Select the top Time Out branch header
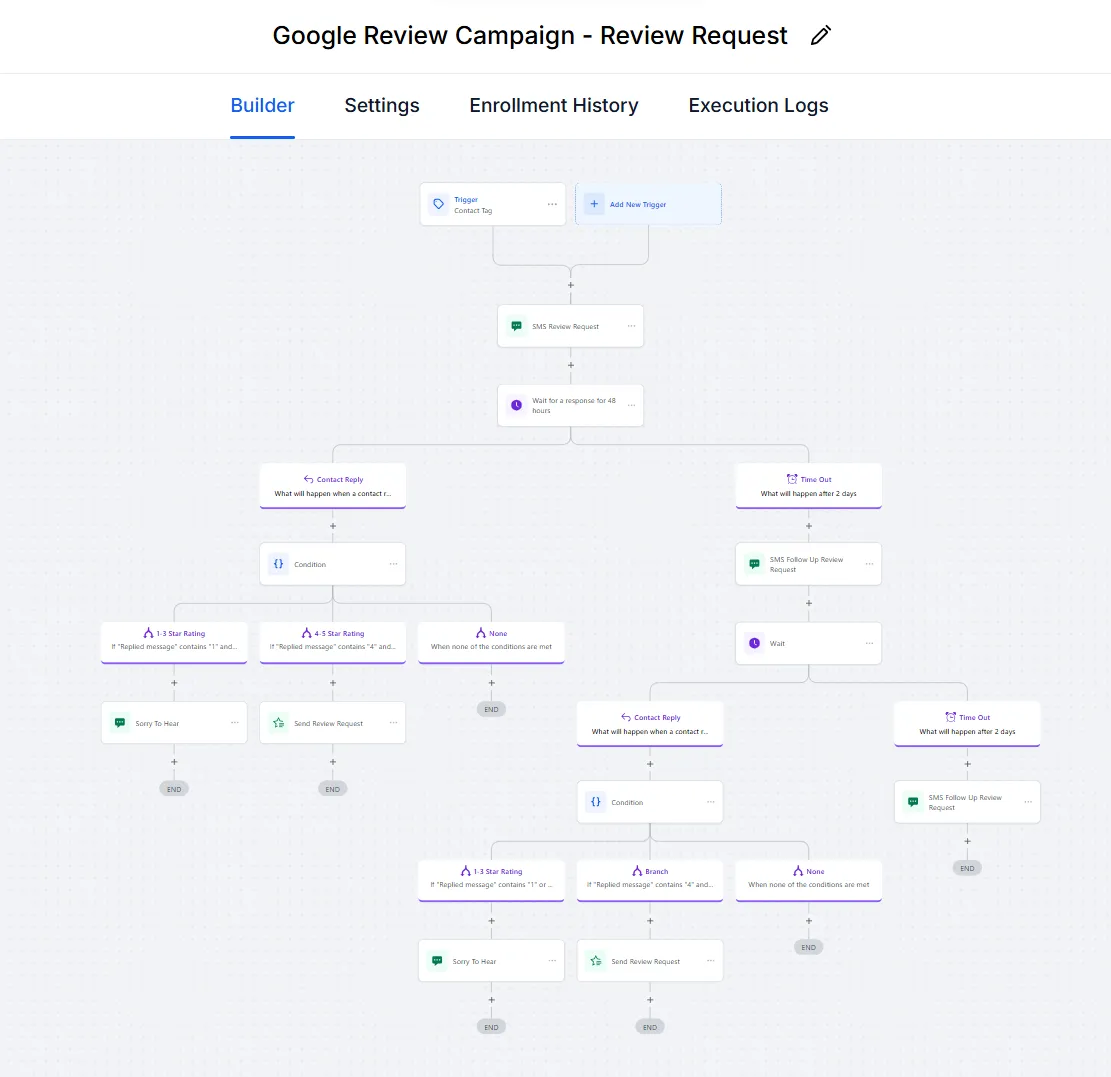This screenshot has width=1111, height=1077. tap(809, 486)
